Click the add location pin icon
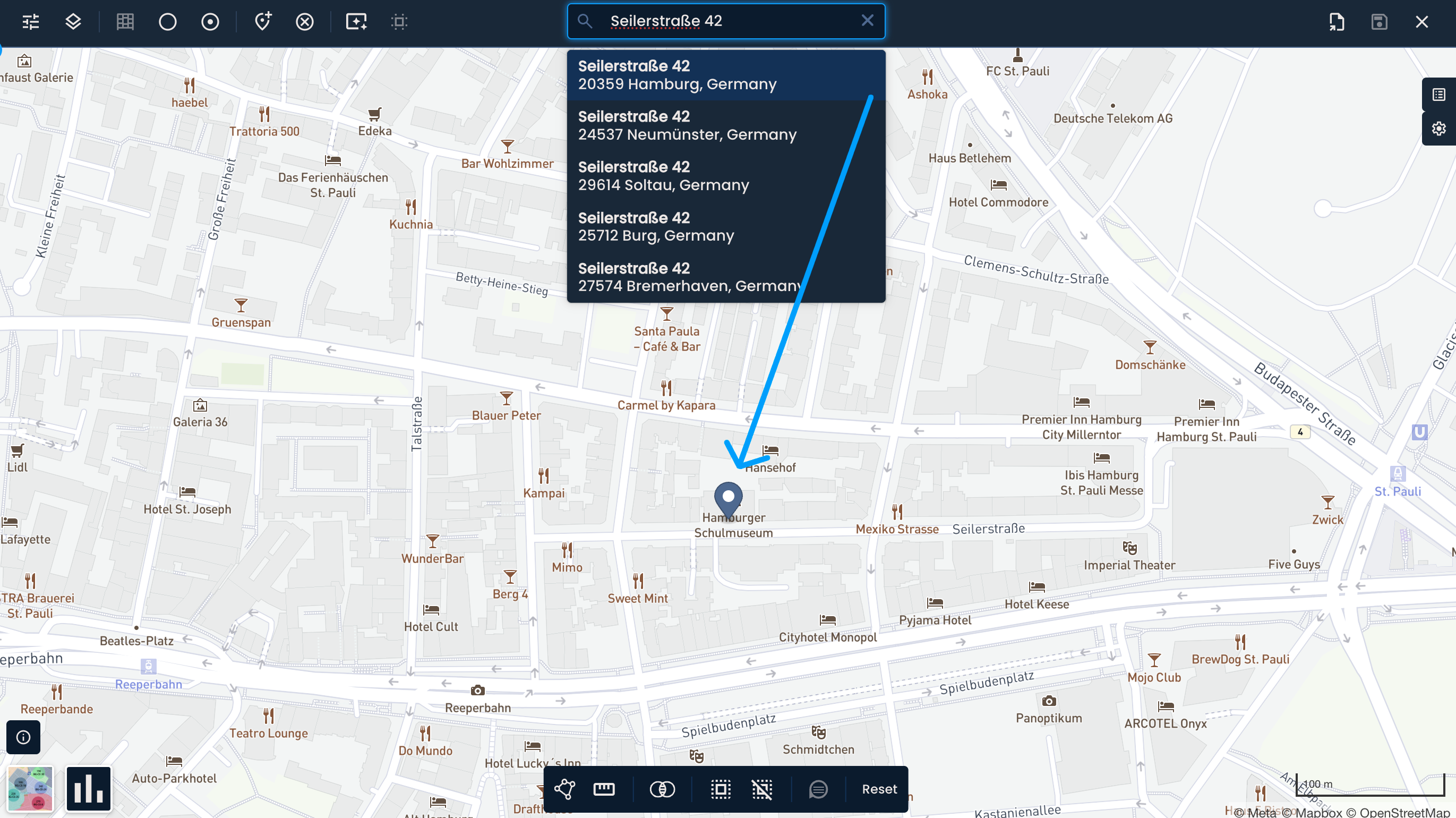1456x818 pixels. (x=262, y=21)
